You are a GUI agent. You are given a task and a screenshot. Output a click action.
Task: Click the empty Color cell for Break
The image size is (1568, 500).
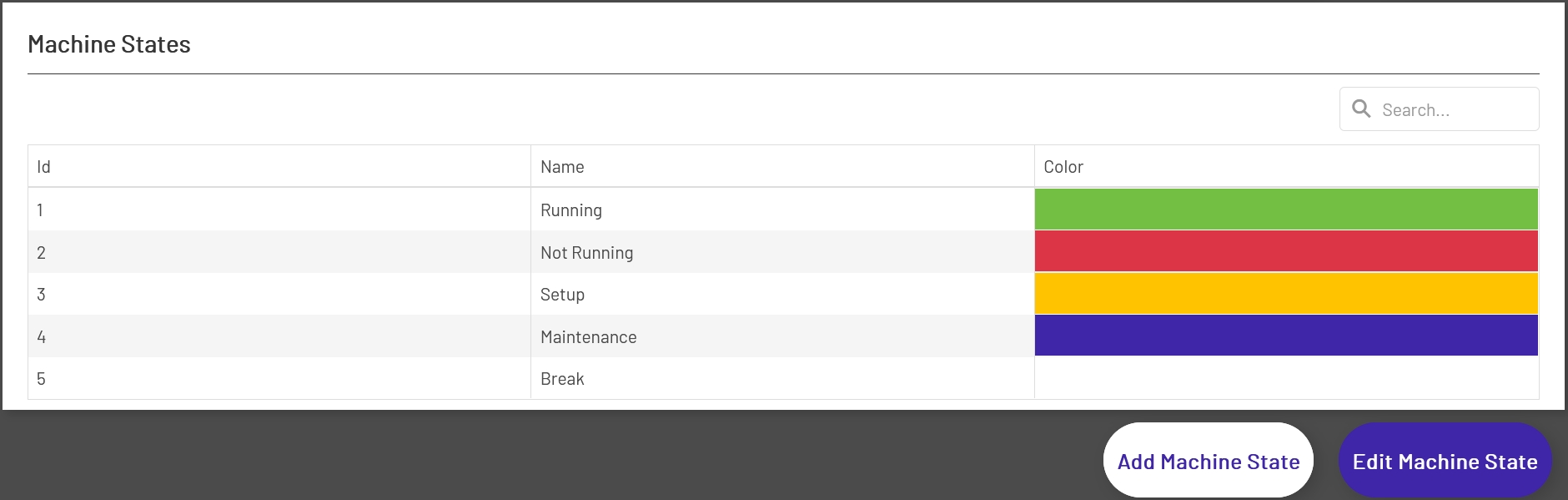(1287, 378)
